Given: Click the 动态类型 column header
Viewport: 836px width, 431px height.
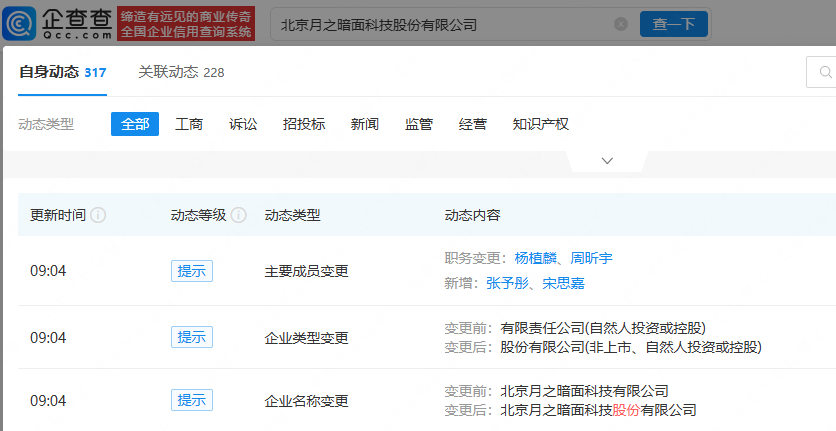Looking at the screenshot, I should coord(292,215).
